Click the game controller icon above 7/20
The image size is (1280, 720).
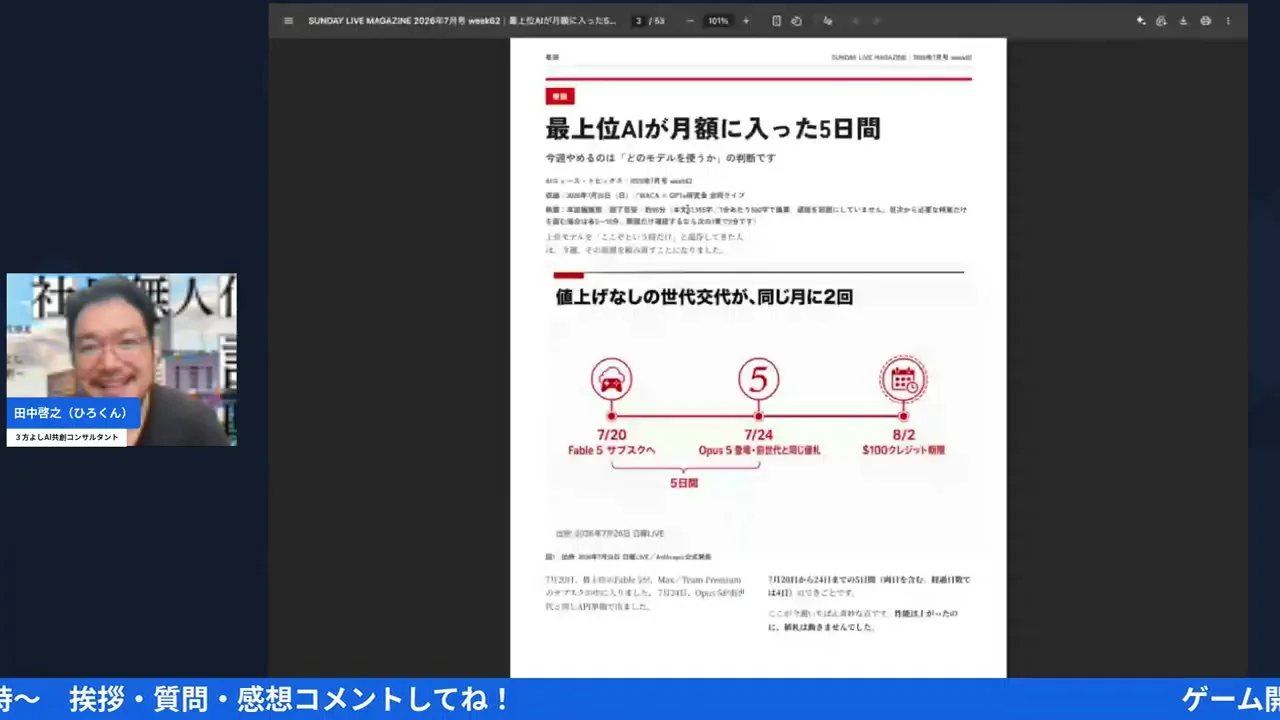point(611,379)
